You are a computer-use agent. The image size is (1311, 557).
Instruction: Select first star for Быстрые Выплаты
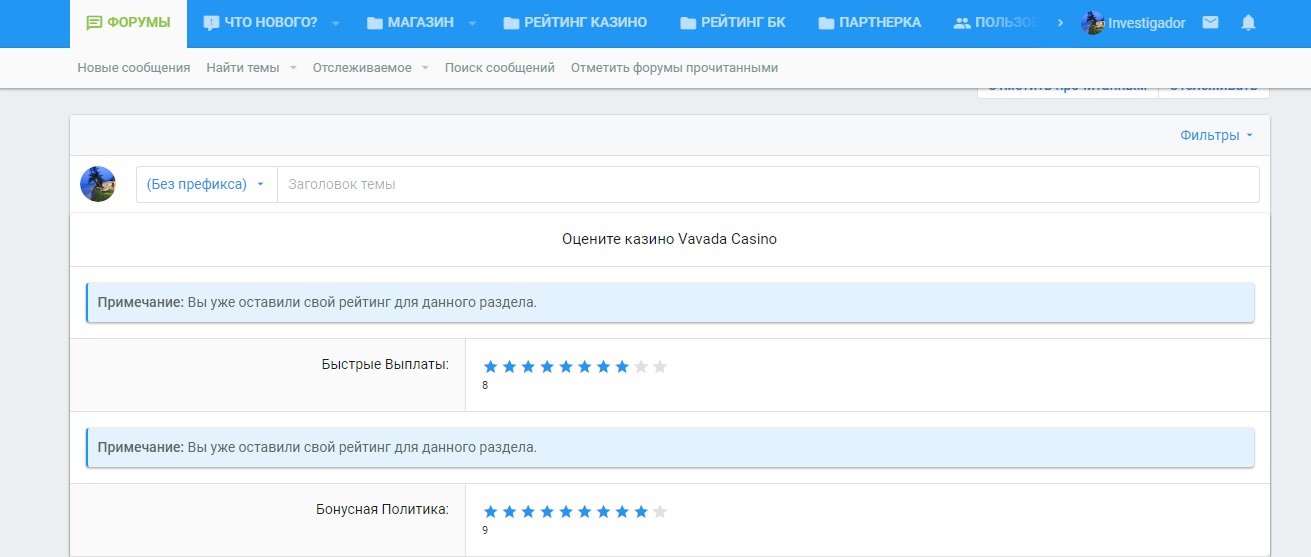490,367
